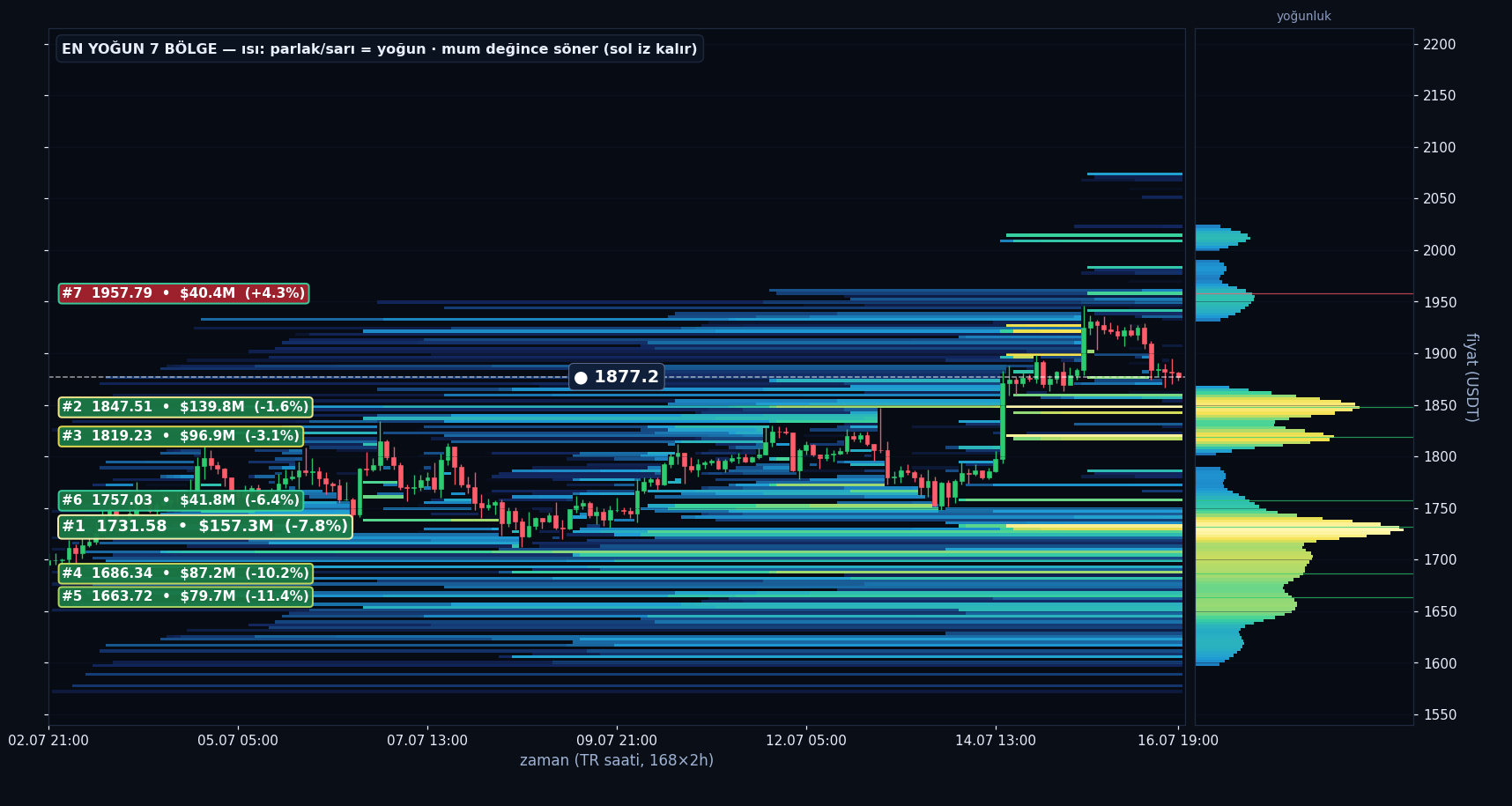Viewport: 1512px width, 806px height.
Task: Click the 1600 price axis tick
Action: [x=1439, y=663]
